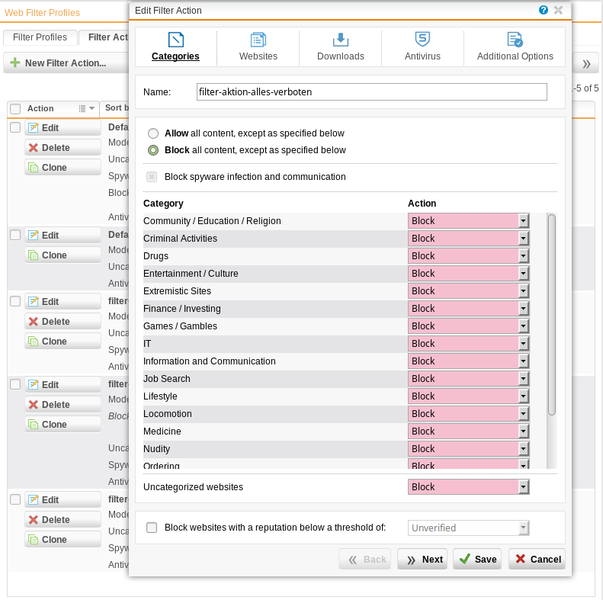Click the green plus New Filter Action icon
603x600 pixels.
pyautogui.click(x=16, y=64)
